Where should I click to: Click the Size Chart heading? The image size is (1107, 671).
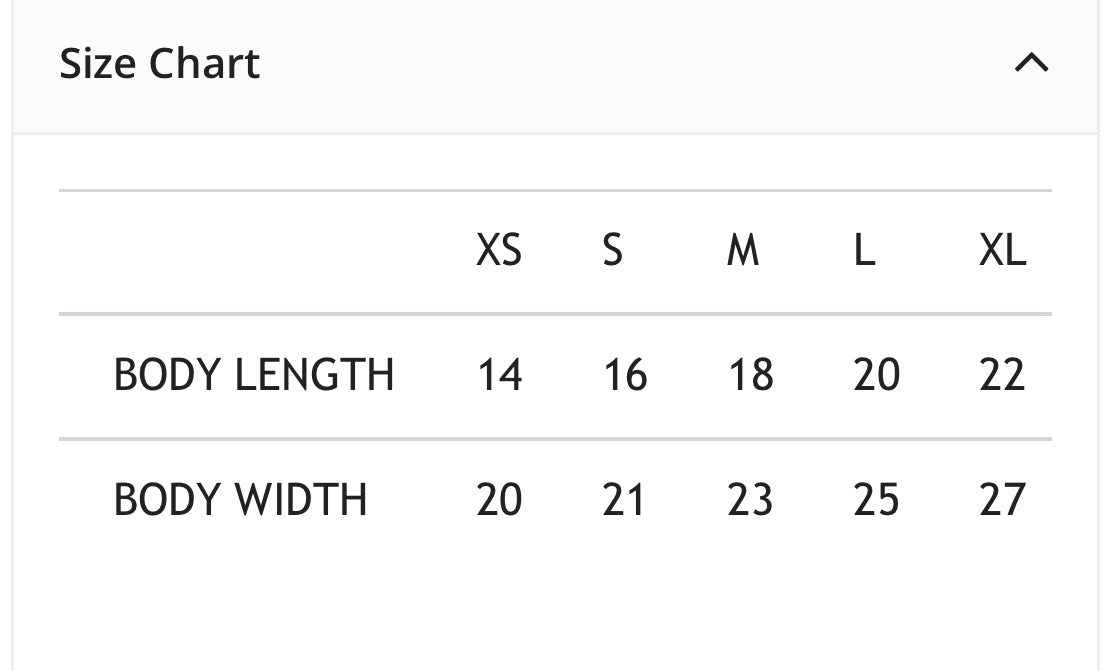pyautogui.click(x=160, y=64)
